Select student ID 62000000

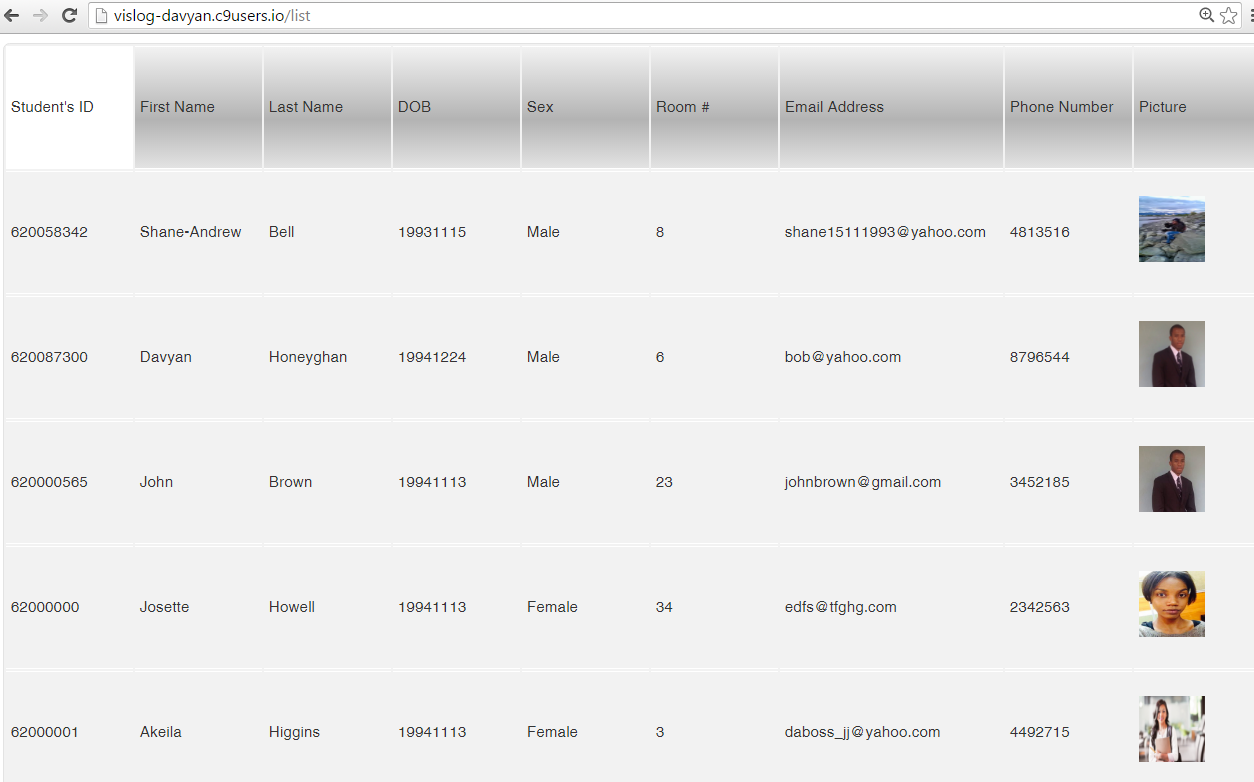point(45,607)
